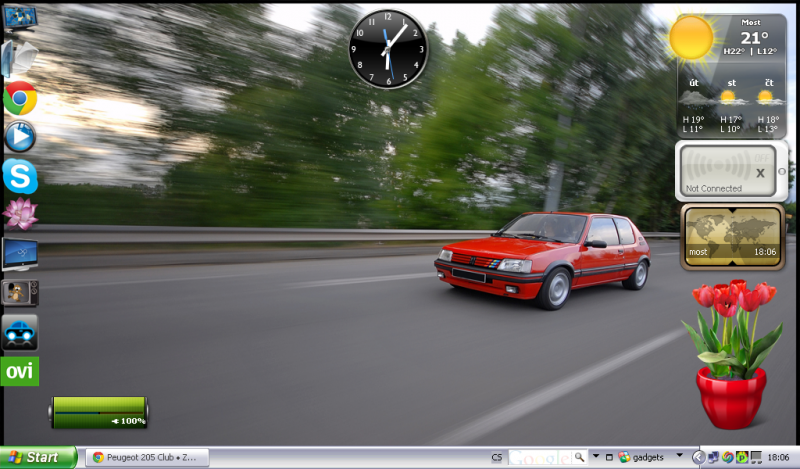The image size is (800, 469).
Task: Show hidden tray icons with the round arrow
Action: click(698, 457)
